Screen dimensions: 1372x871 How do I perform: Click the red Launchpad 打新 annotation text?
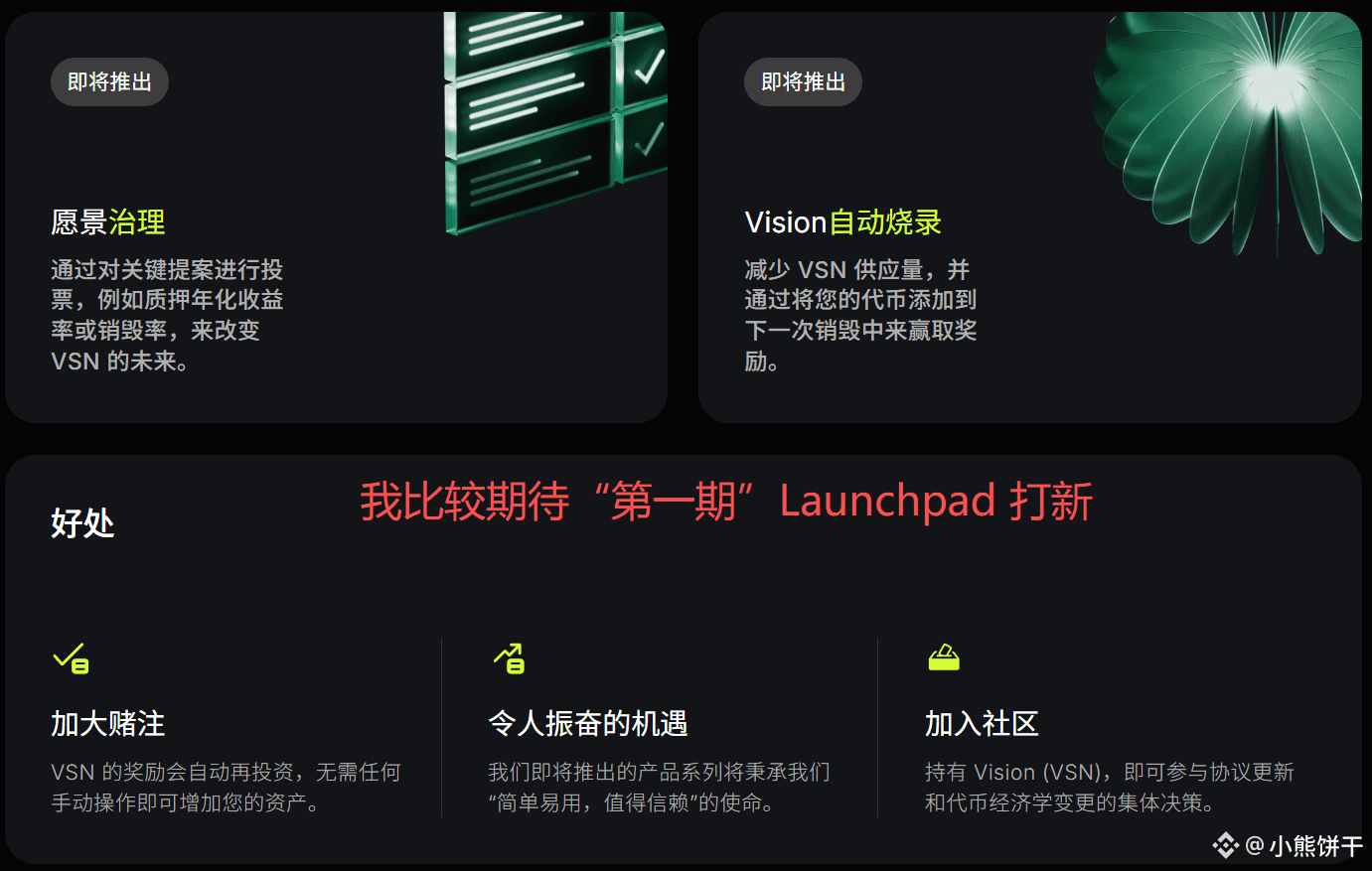(726, 501)
